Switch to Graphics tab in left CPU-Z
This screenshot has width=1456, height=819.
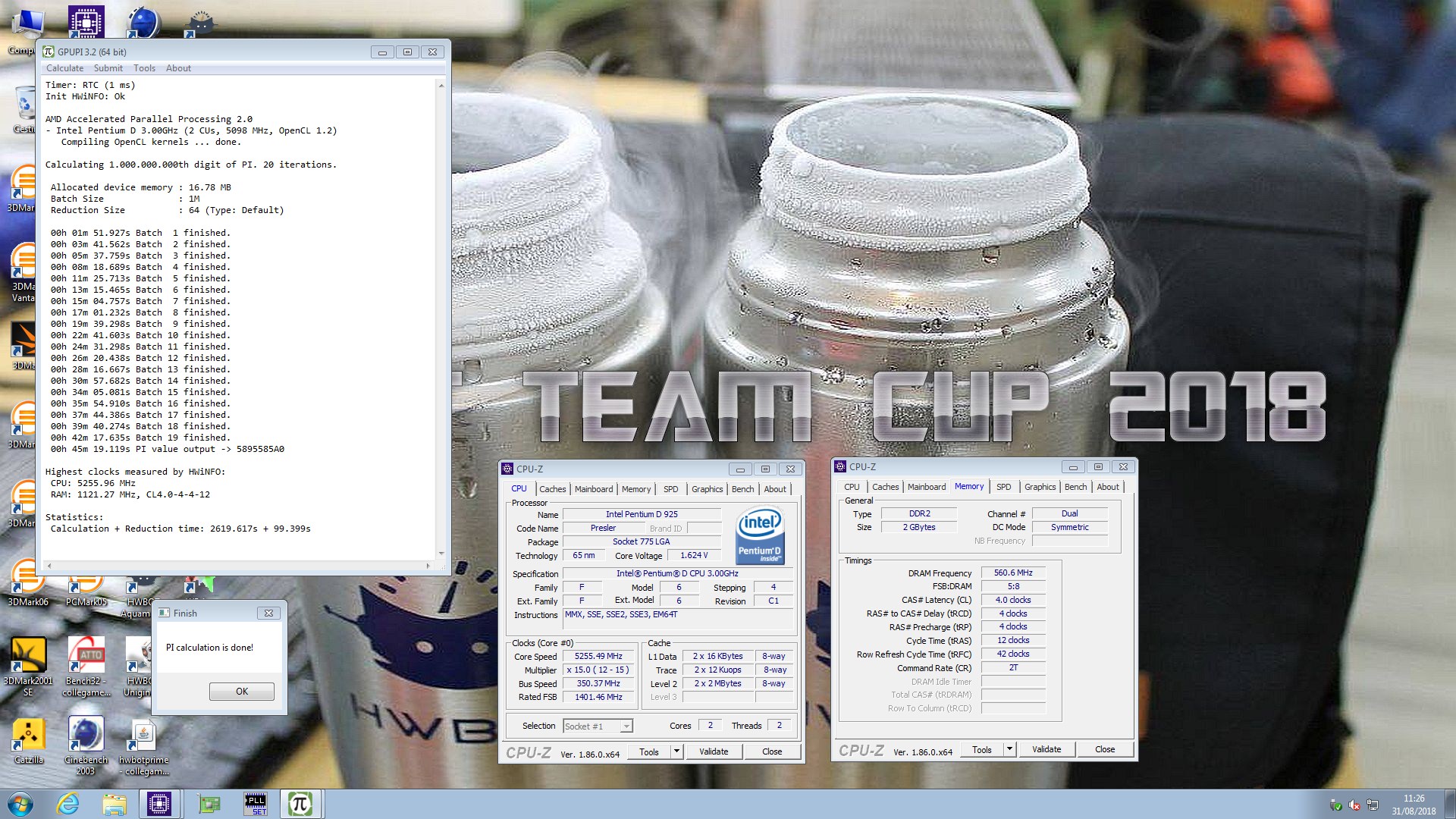tap(707, 489)
